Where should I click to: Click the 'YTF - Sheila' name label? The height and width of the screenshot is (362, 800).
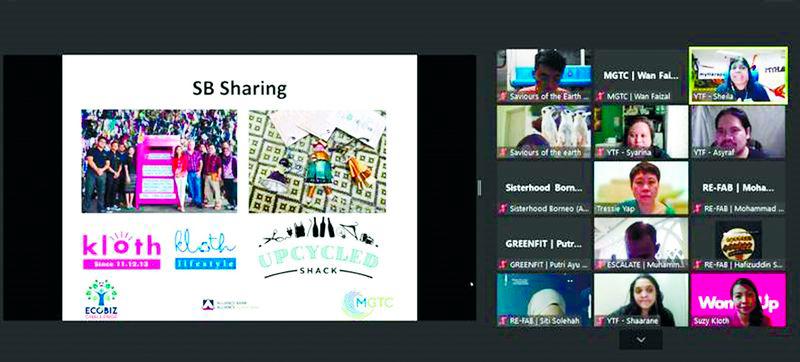click(x=713, y=96)
